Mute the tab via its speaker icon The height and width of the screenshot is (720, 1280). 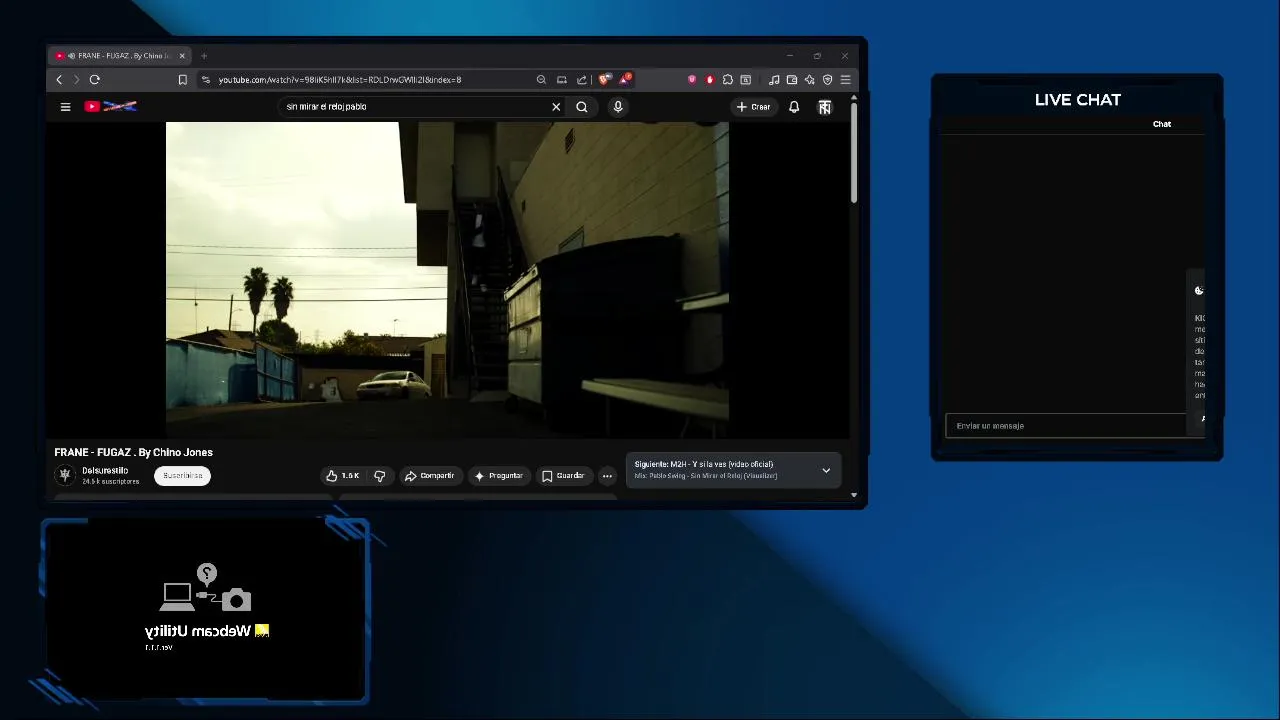click(71, 56)
